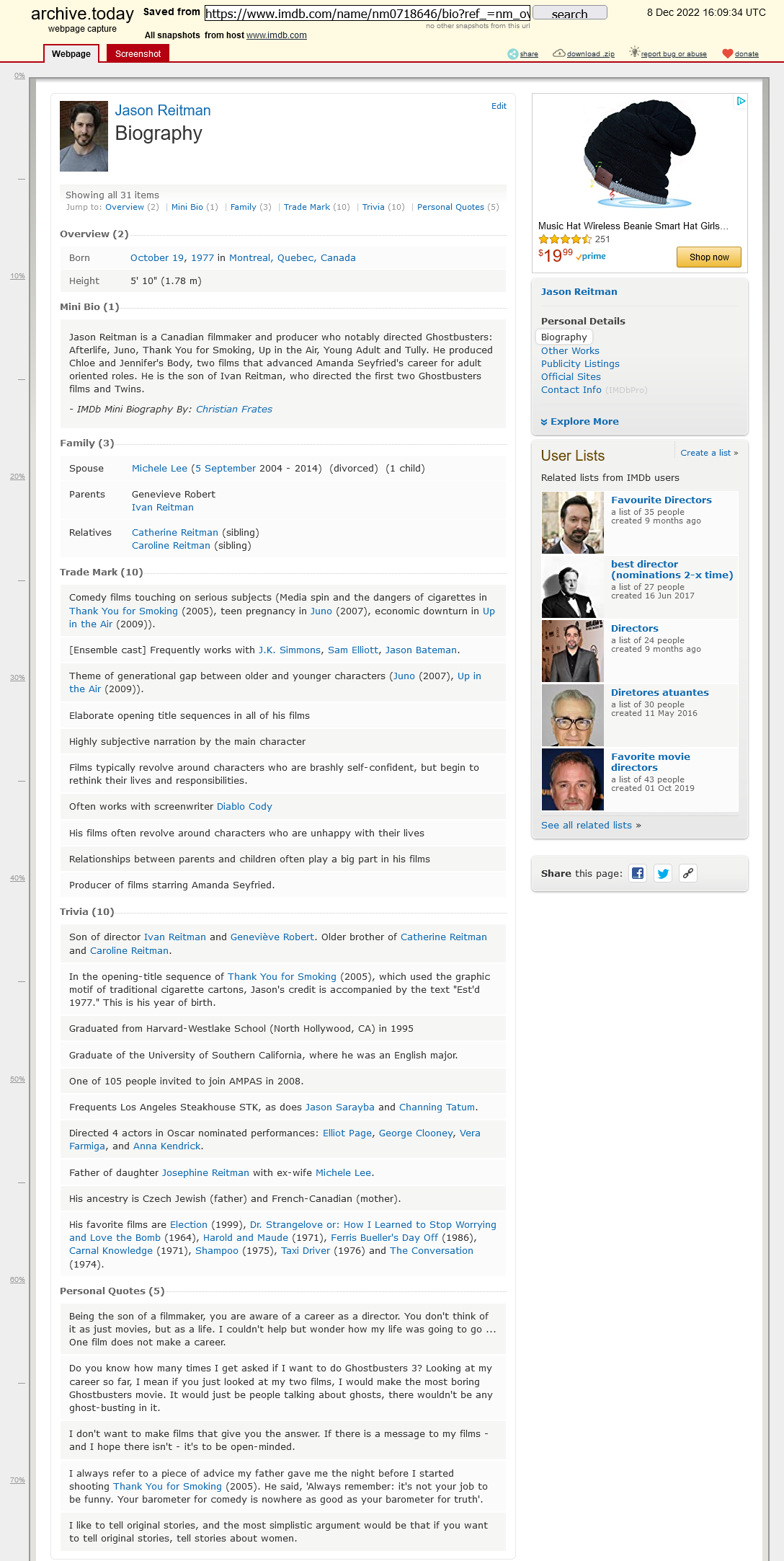The width and height of the screenshot is (784, 1561).
Task: Open Election film link
Action: coord(189,1225)
